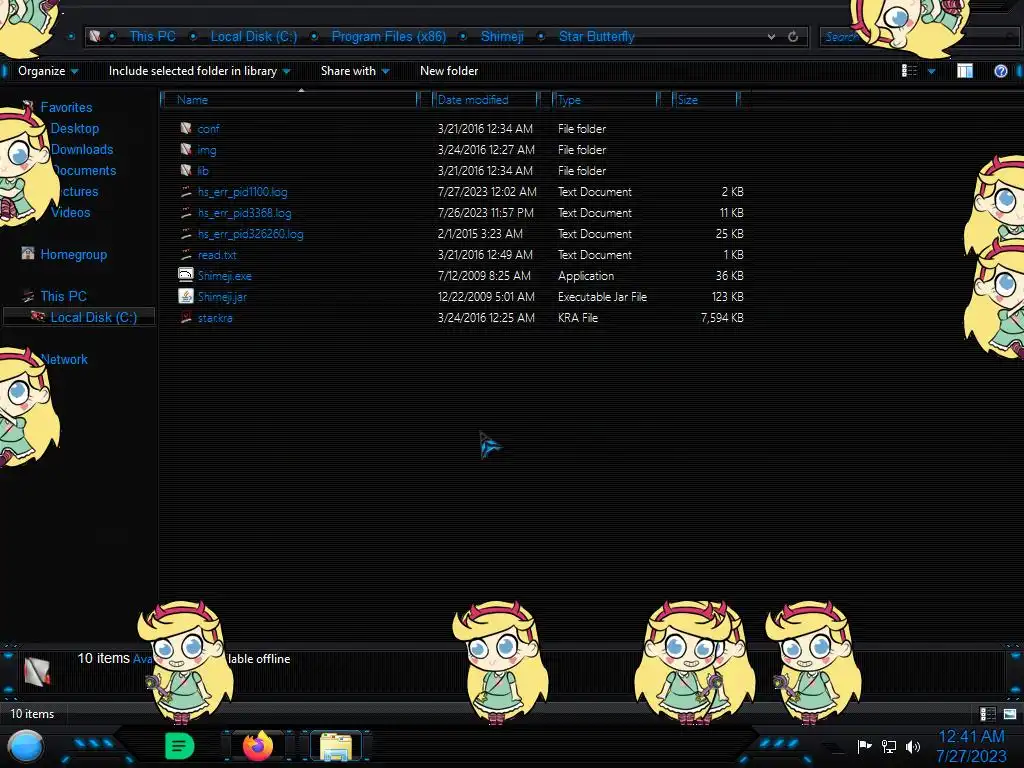Navigate to Program Files (x86) breadcrumb
The width and height of the screenshot is (1024, 768).
point(389,37)
